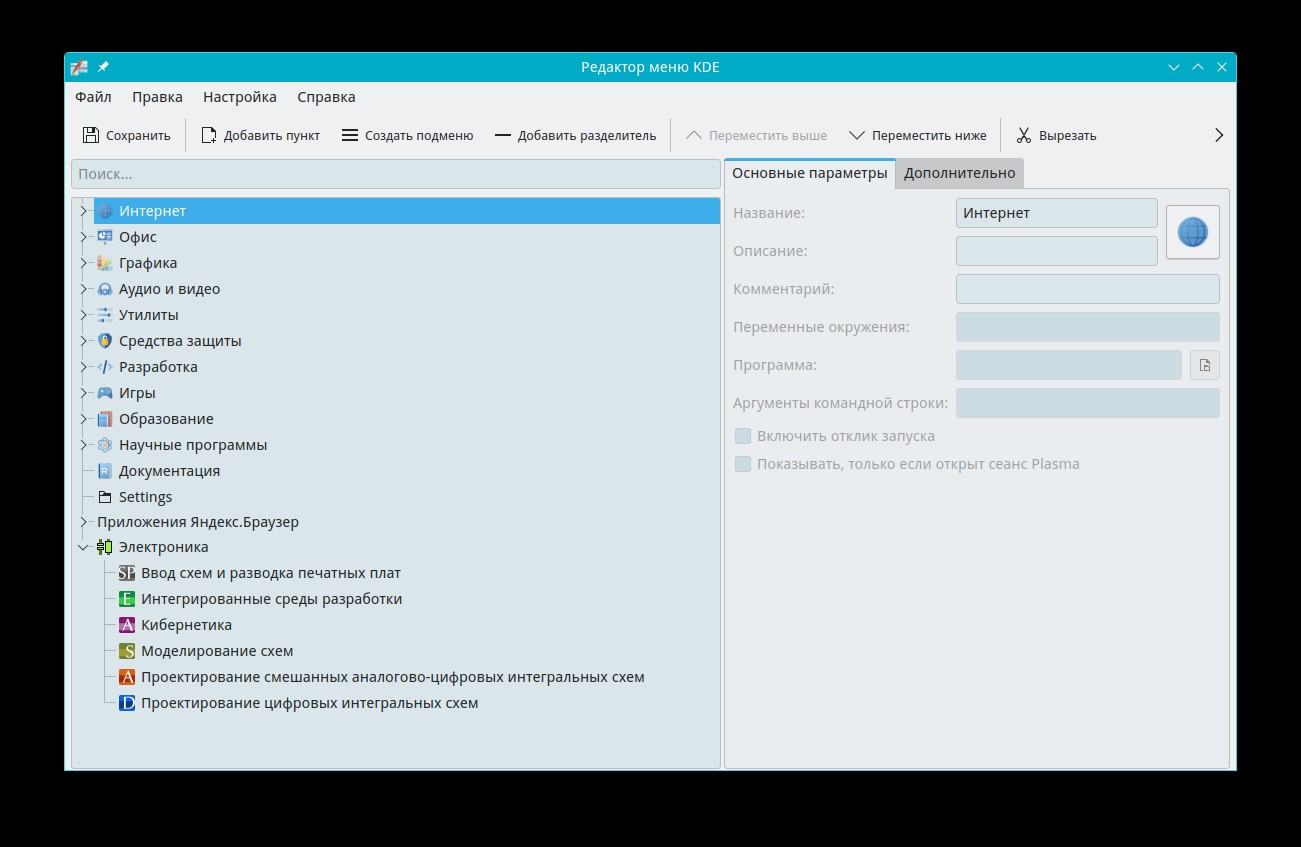Expand the Образование category
1301x847 pixels.
(84, 419)
